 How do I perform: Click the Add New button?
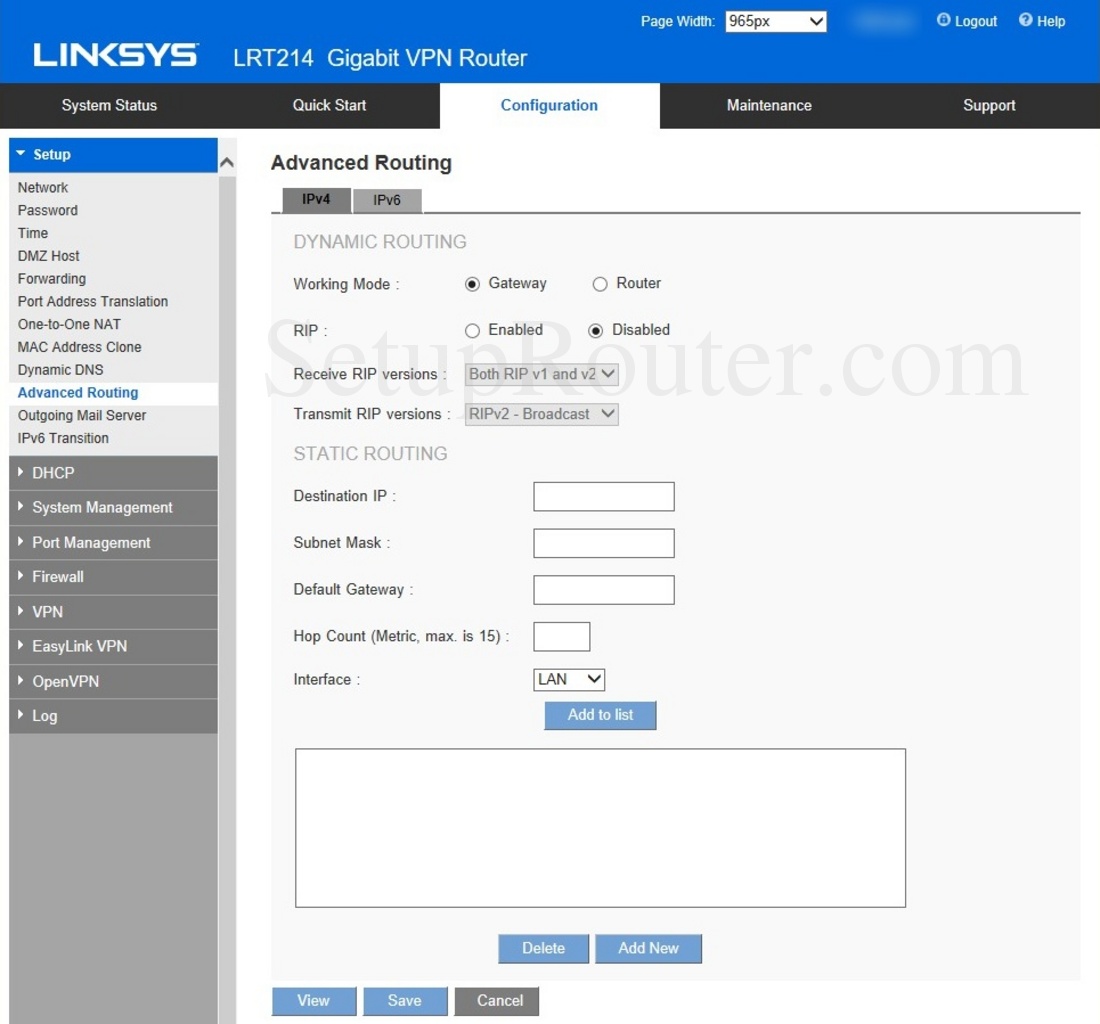tap(648, 949)
